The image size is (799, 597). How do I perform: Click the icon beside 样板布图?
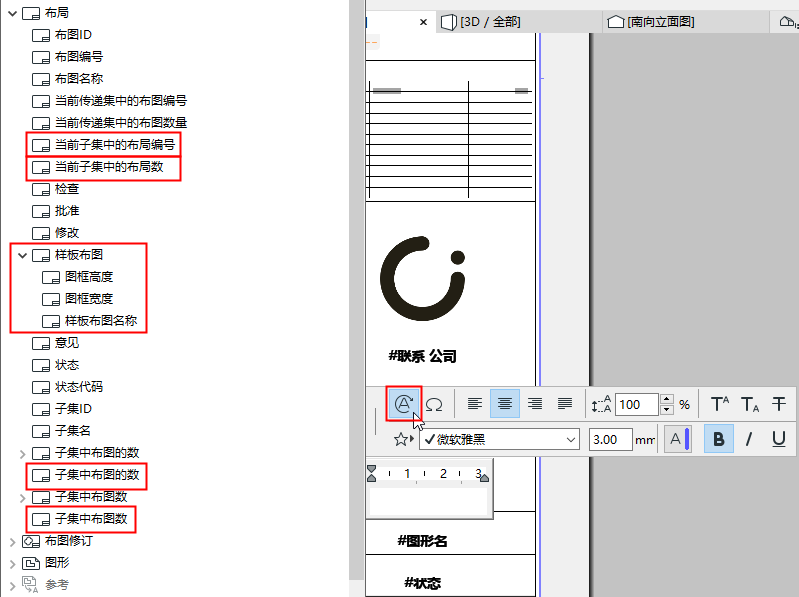41,255
